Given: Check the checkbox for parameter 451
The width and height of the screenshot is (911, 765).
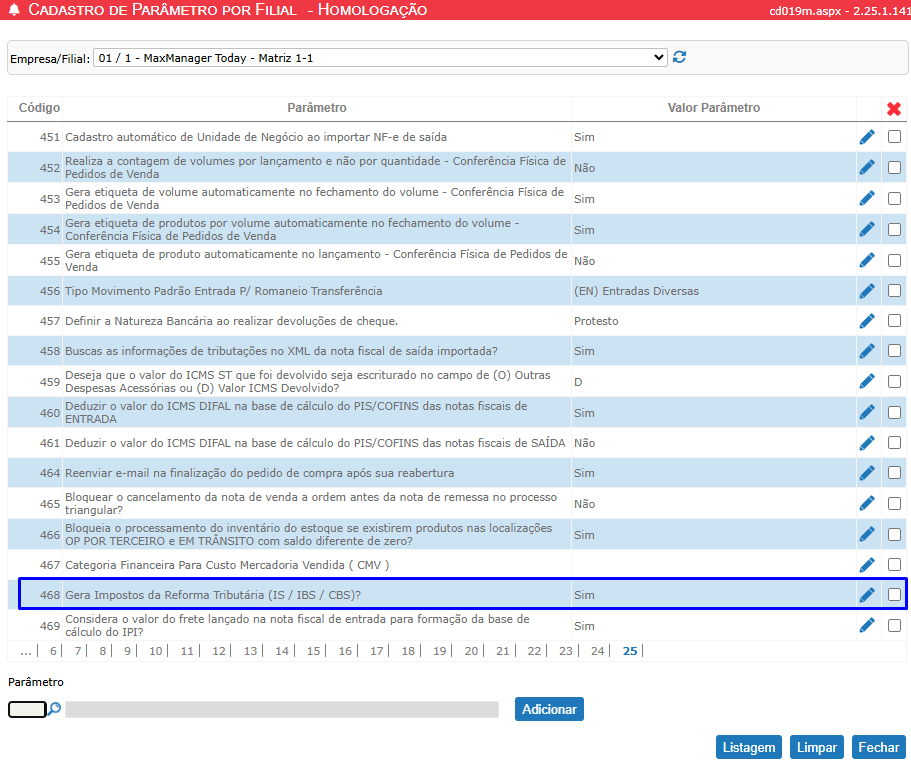Looking at the screenshot, I should [x=894, y=137].
